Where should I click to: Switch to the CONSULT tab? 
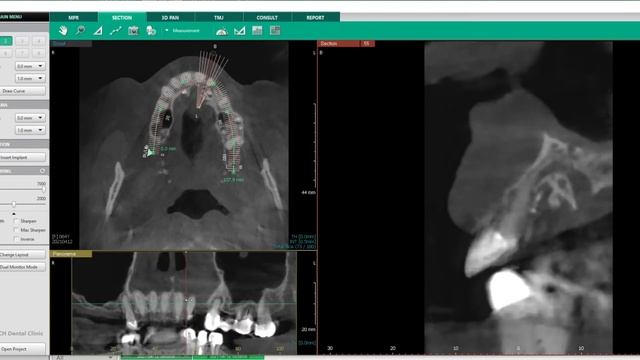[267, 18]
